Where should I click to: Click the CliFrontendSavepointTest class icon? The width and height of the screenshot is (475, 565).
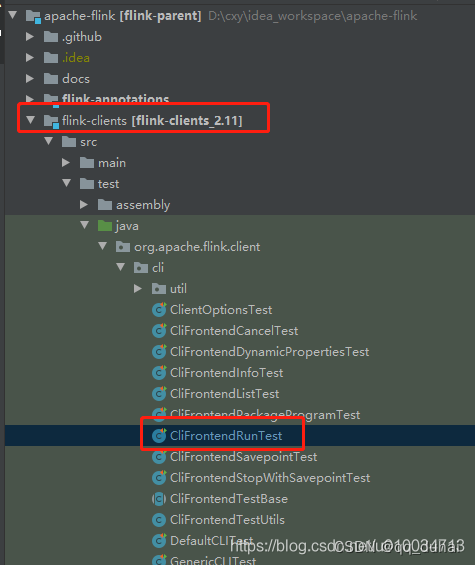click(159, 457)
